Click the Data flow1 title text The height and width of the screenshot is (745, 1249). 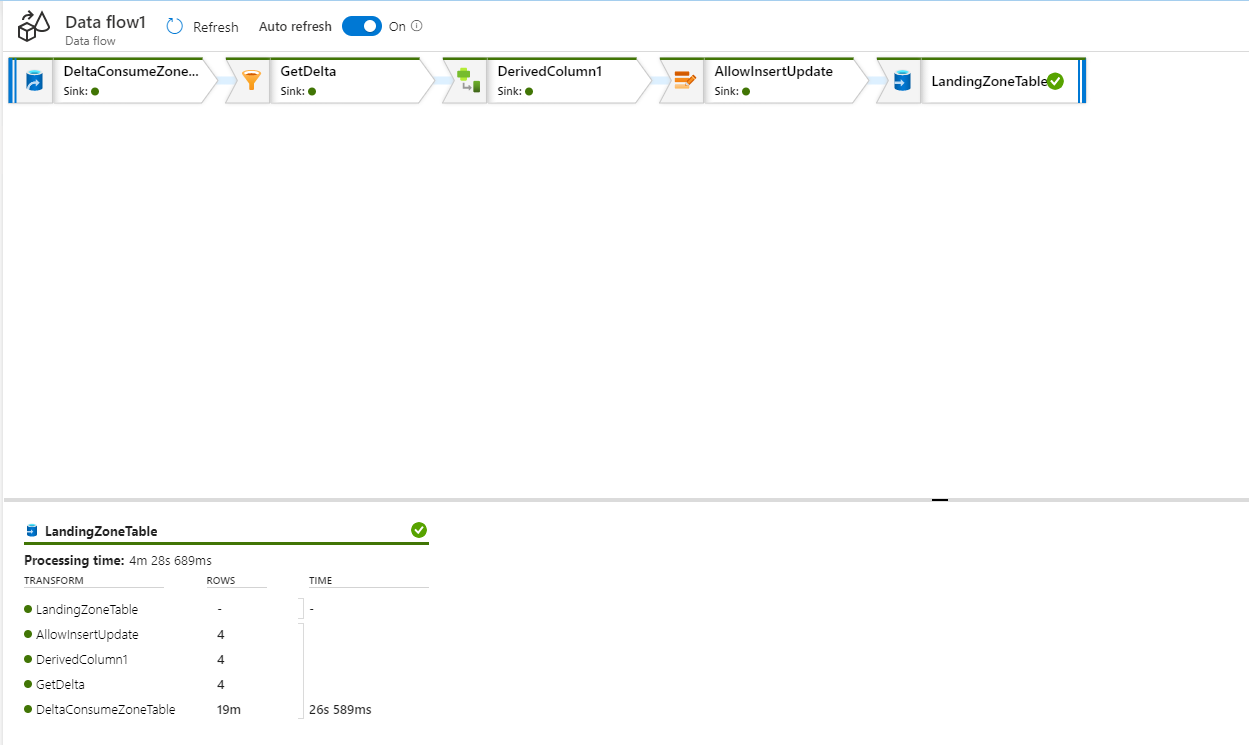coord(105,21)
